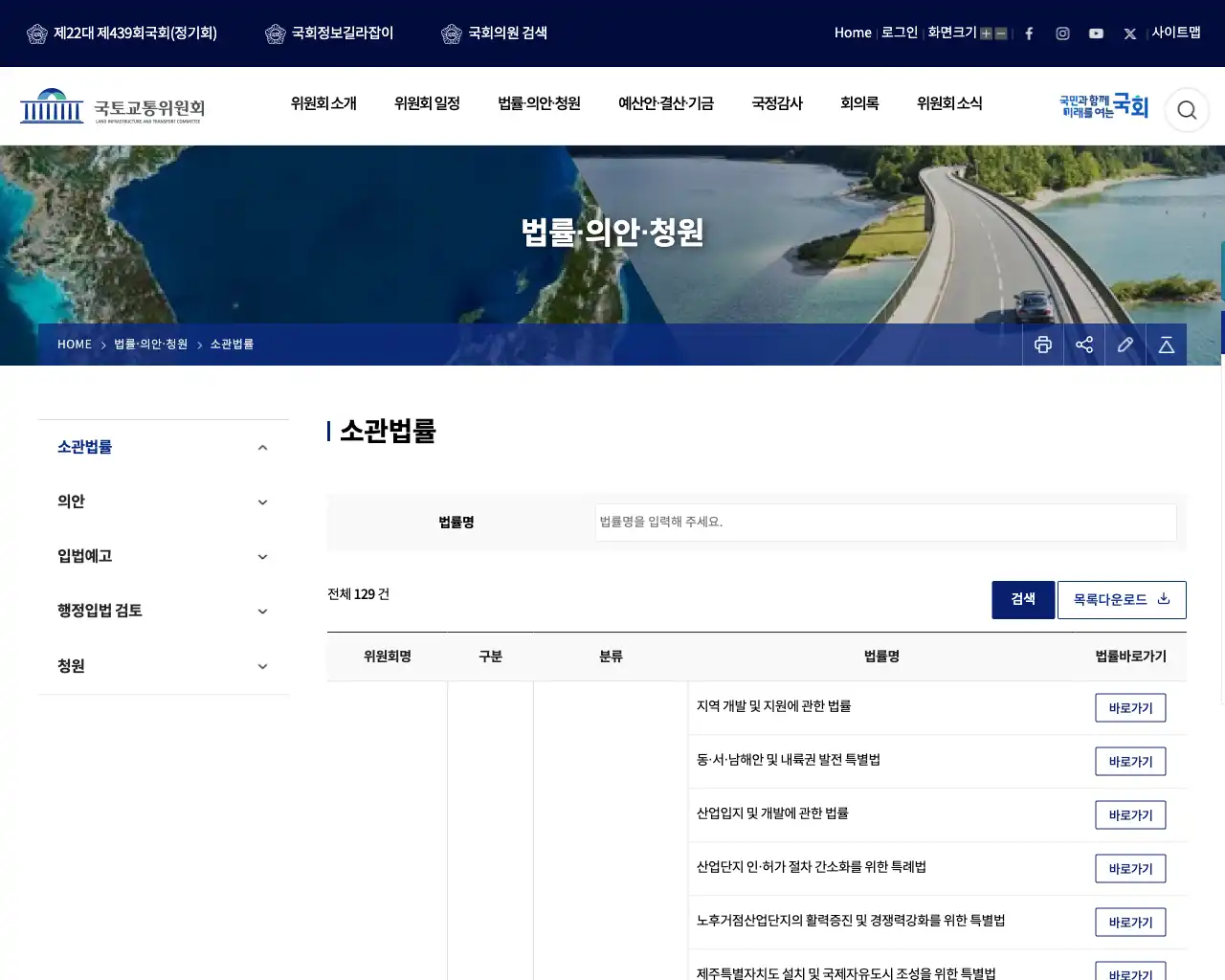Image resolution: width=1225 pixels, height=980 pixels.
Task: Click the 사이트맵 sitemap link
Action: (1176, 33)
